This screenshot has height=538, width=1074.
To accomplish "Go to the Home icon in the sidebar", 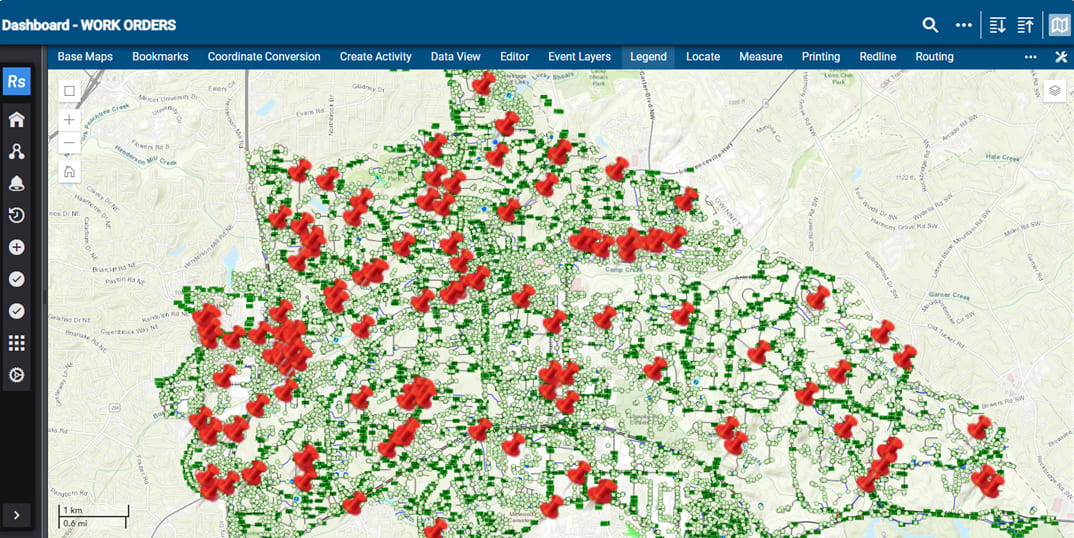I will (x=16, y=120).
